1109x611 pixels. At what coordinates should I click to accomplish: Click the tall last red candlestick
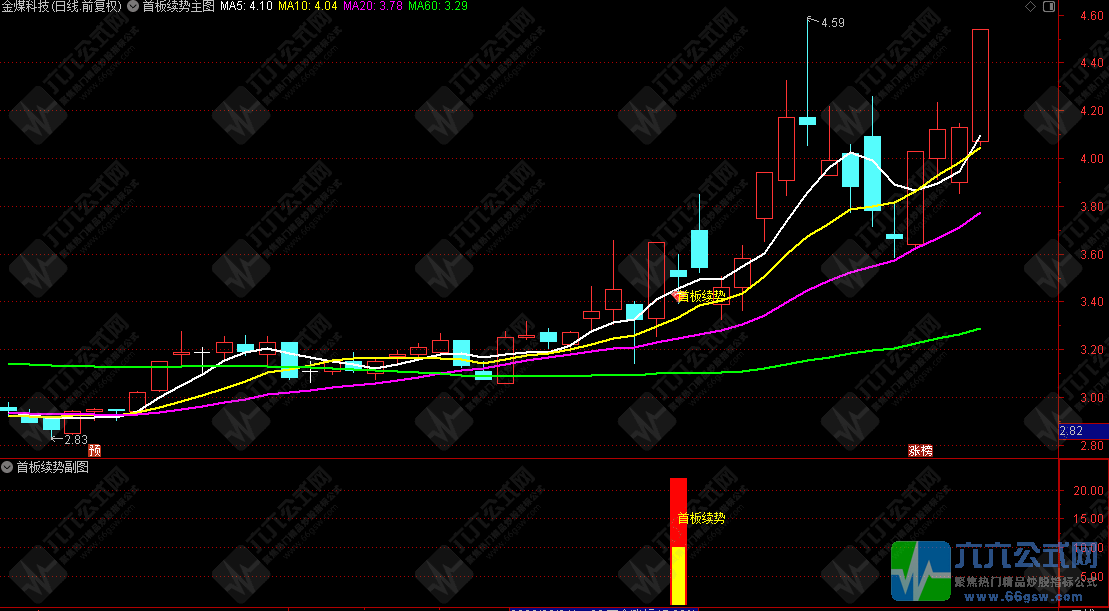click(980, 85)
